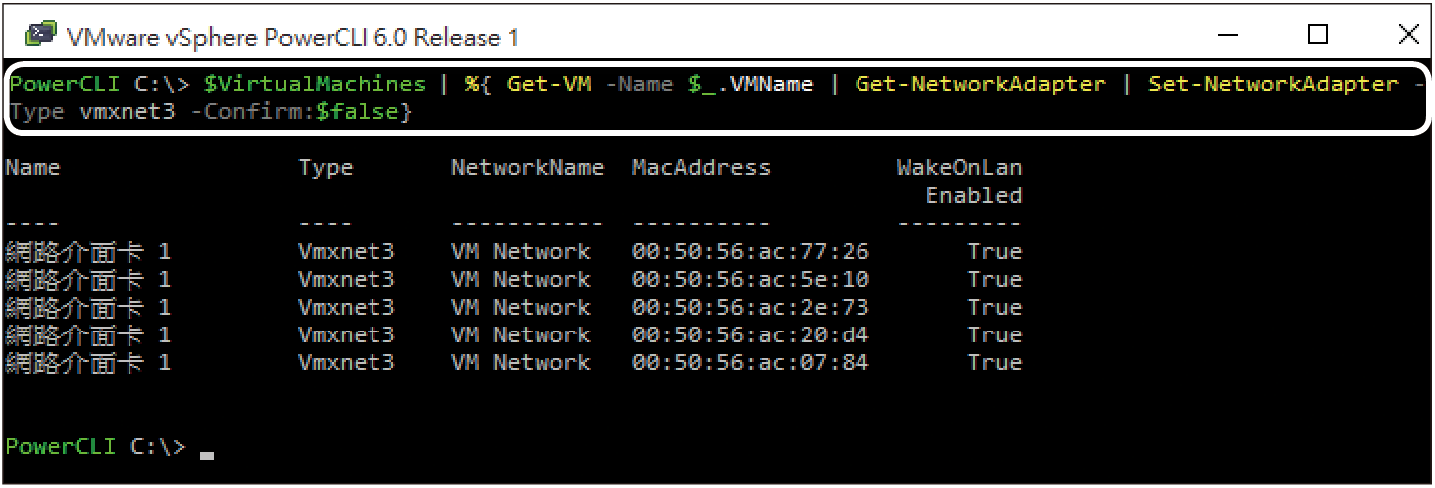Click the -Confirm:$false parameter text
This screenshot has height=488, width=1435.
[x=294, y=112]
